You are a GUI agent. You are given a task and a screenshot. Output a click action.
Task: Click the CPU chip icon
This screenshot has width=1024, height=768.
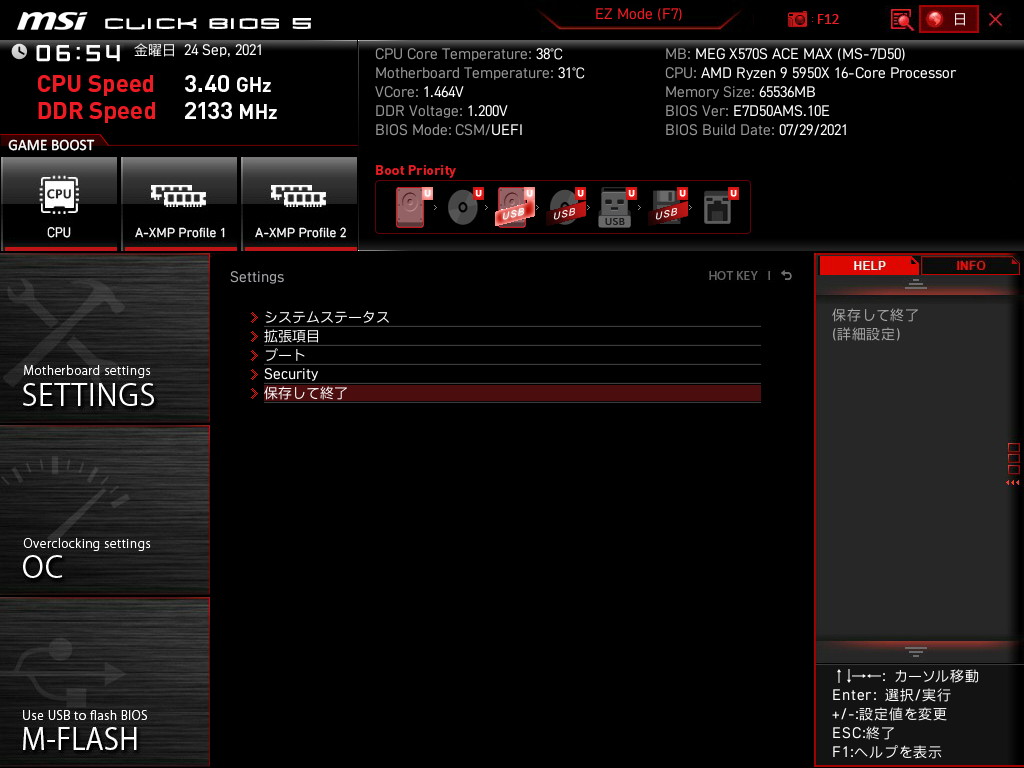pyautogui.click(x=59, y=195)
